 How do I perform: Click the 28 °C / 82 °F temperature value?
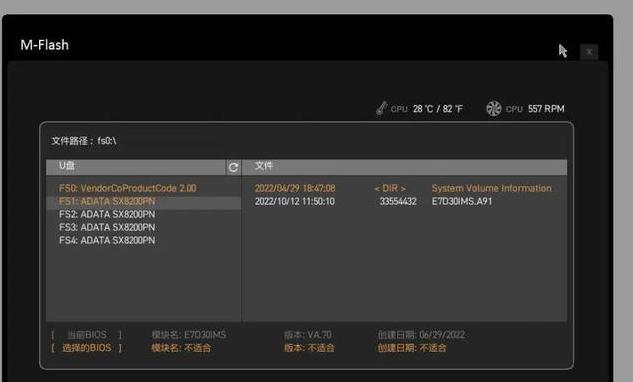pos(438,109)
